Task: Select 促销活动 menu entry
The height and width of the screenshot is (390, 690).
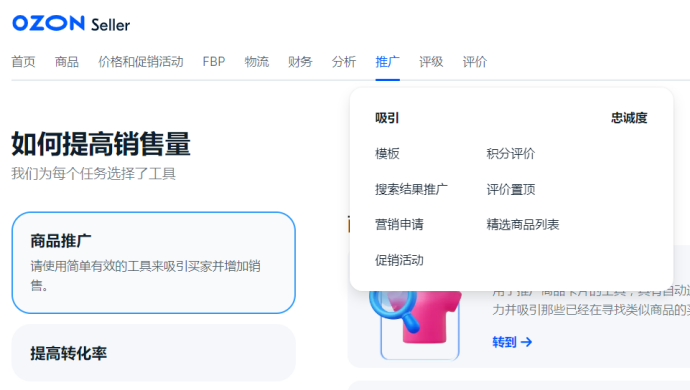Action: pos(399,260)
